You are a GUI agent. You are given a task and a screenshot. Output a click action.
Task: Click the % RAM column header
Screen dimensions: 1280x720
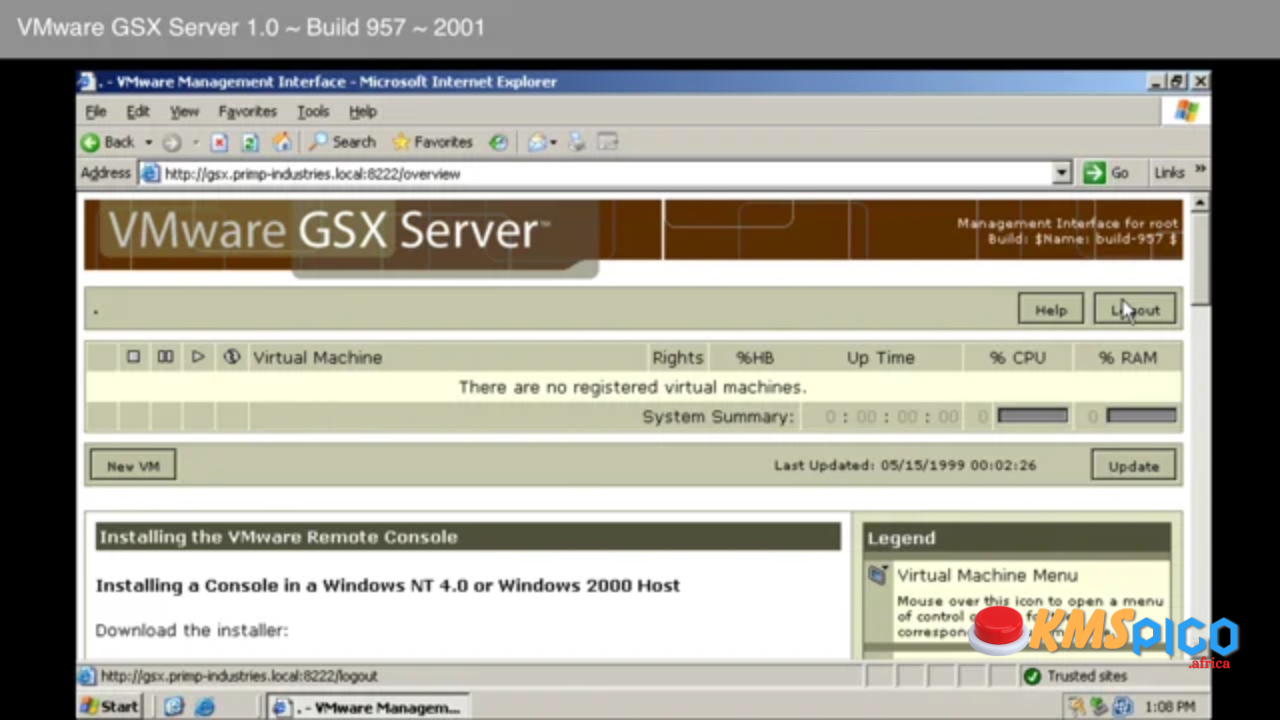1127,357
